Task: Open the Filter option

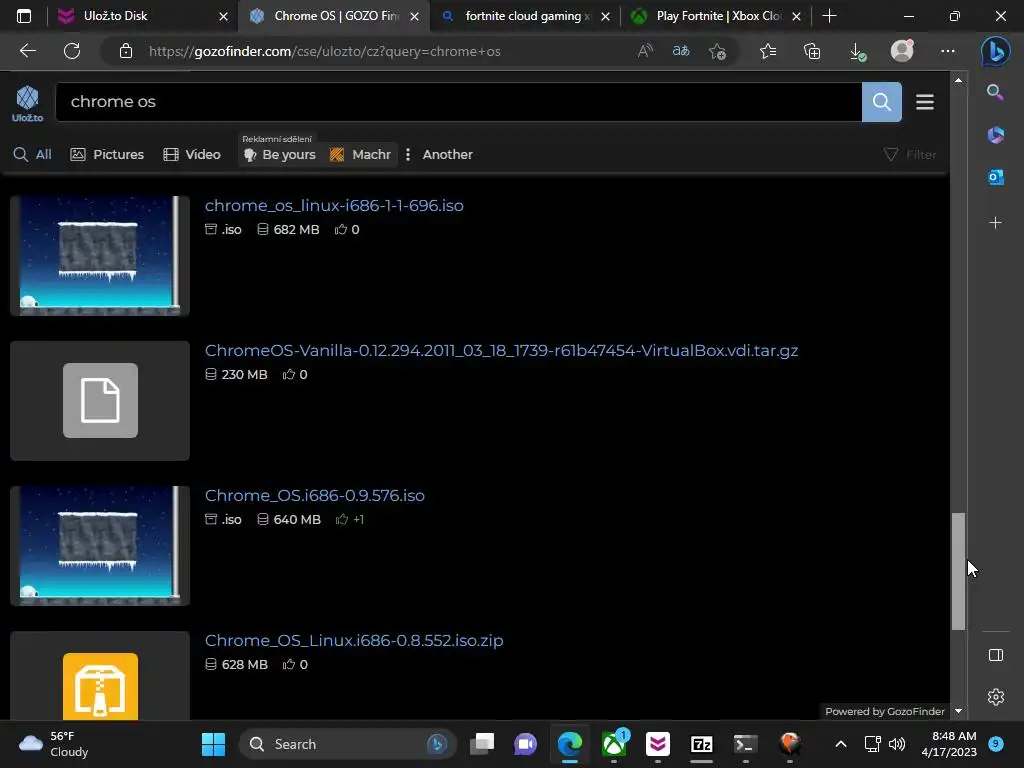Action: 910,155
